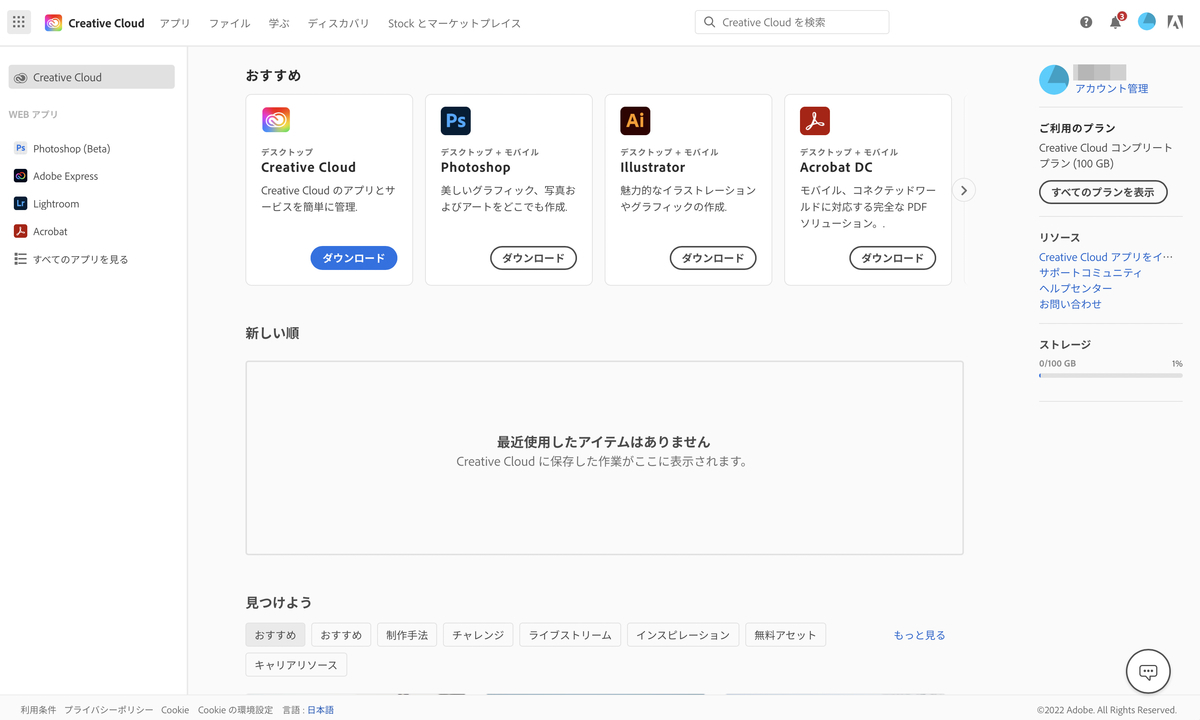Open プライバシーポリシー footer link
Viewport: 1200px width, 720px height.
pos(109,710)
